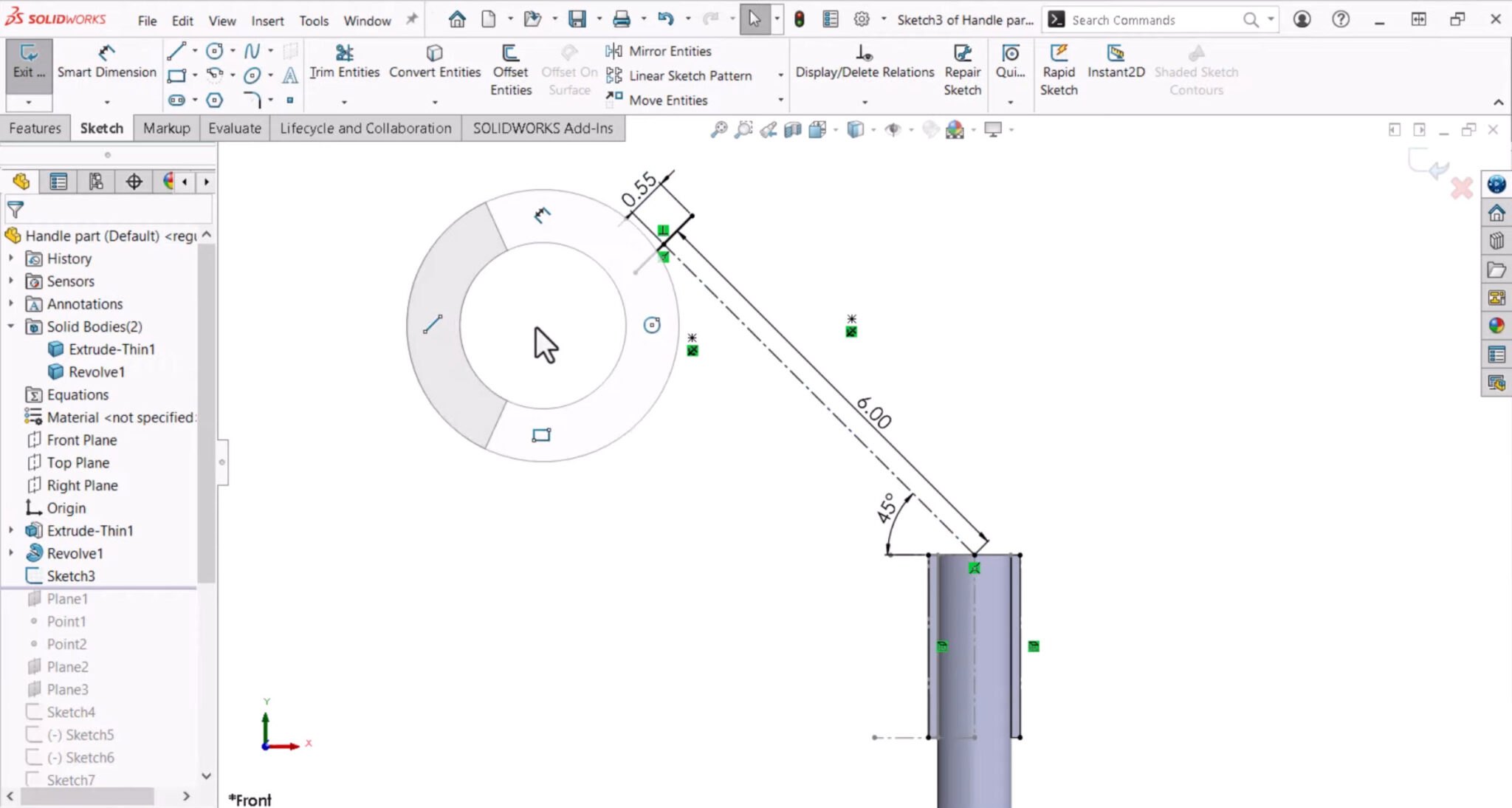The image size is (1512, 808).
Task: Switch to the Features tab
Action: coord(34,128)
